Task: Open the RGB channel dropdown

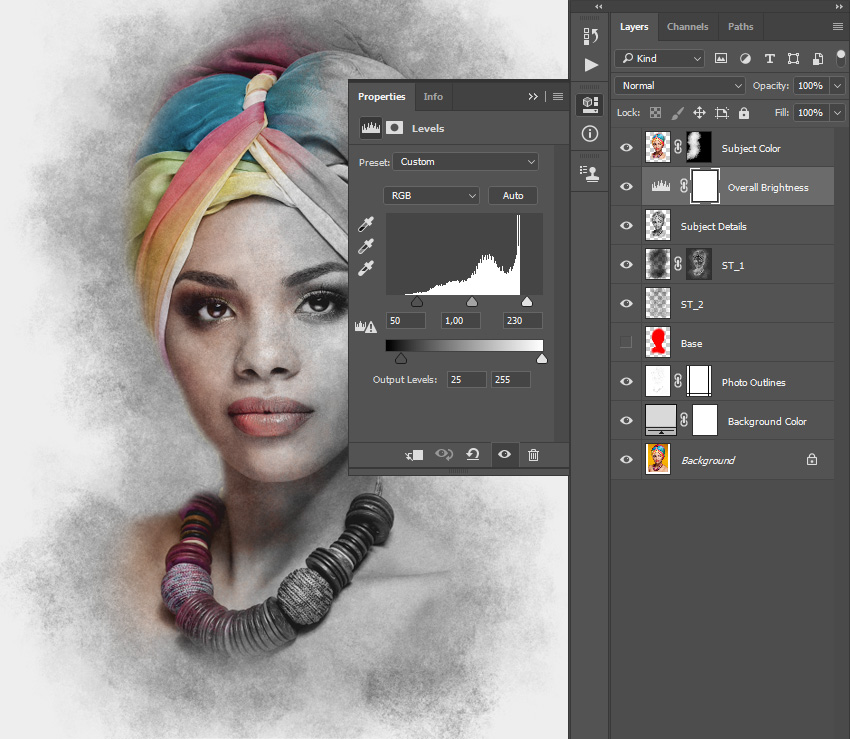Action: coord(431,195)
